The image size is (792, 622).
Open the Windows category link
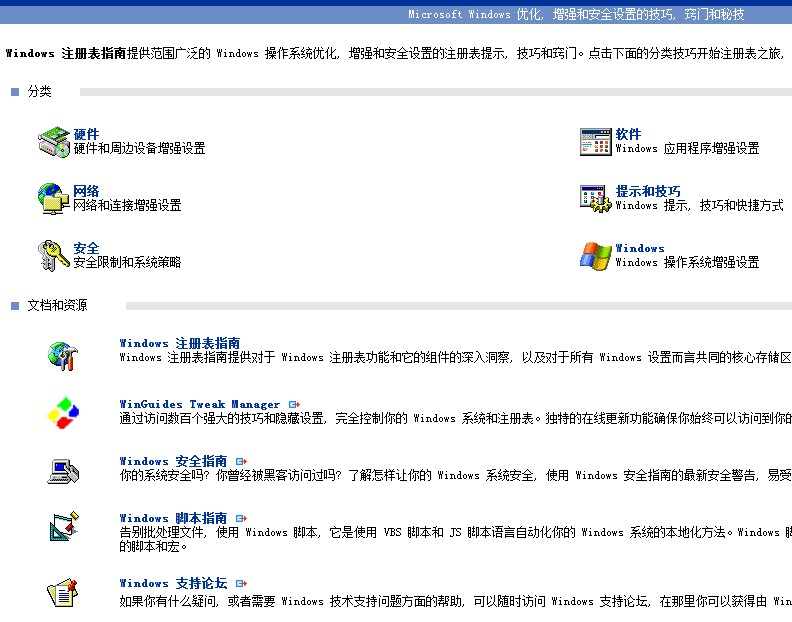point(640,248)
